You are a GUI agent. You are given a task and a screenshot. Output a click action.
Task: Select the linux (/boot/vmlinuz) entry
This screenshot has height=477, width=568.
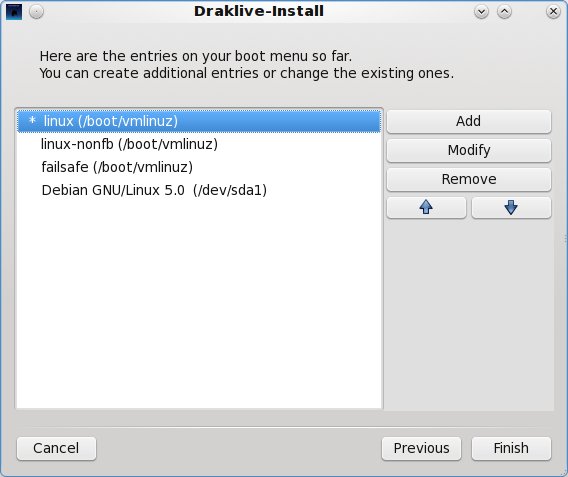(199, 121)
